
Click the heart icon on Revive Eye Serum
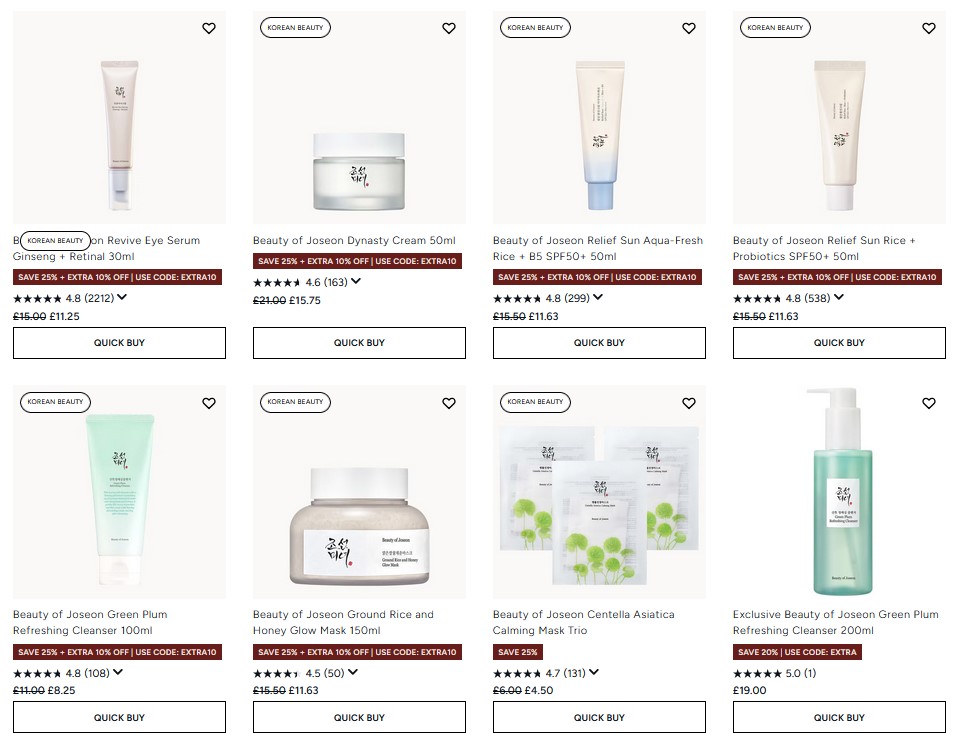(x=209, y=28)
